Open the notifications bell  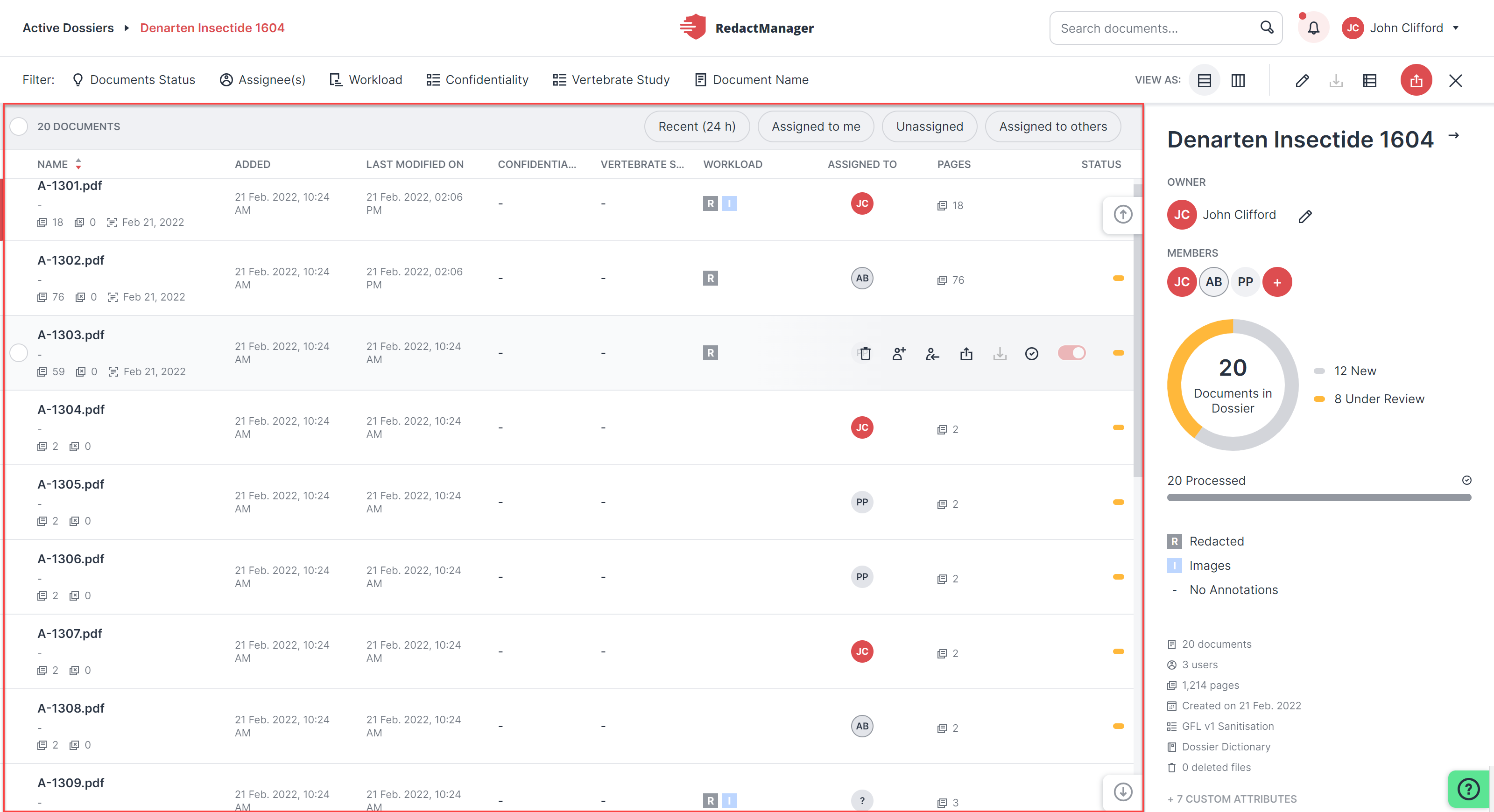(1313, 28)
